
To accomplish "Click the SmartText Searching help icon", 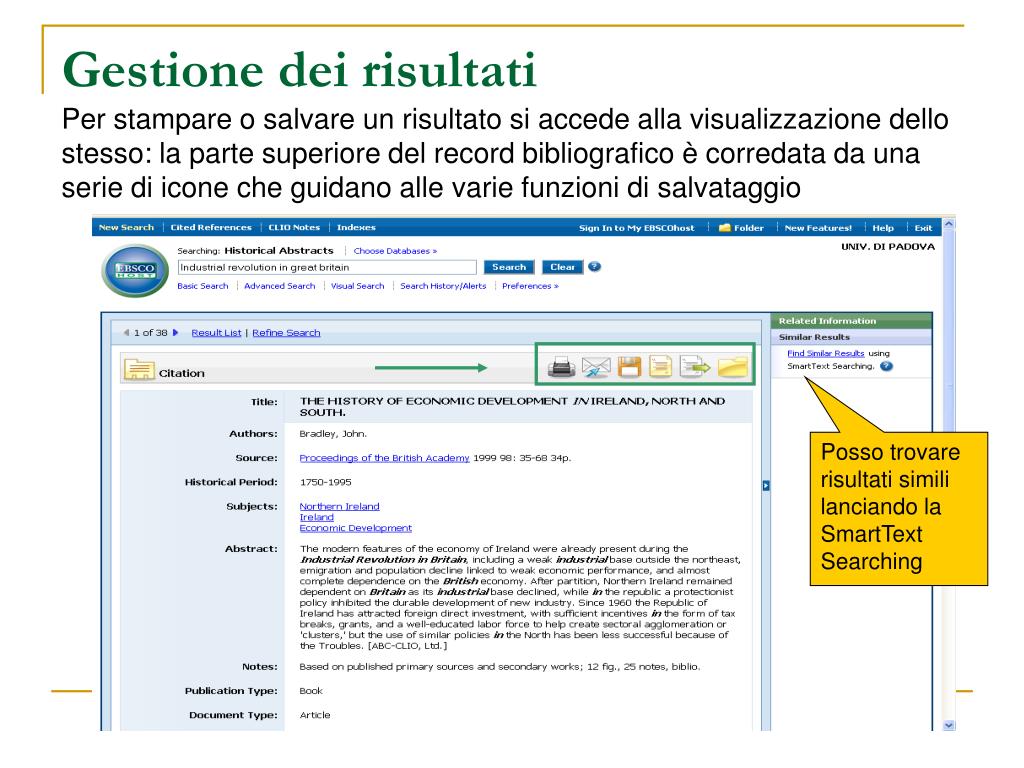I will (x=886, y=366).
